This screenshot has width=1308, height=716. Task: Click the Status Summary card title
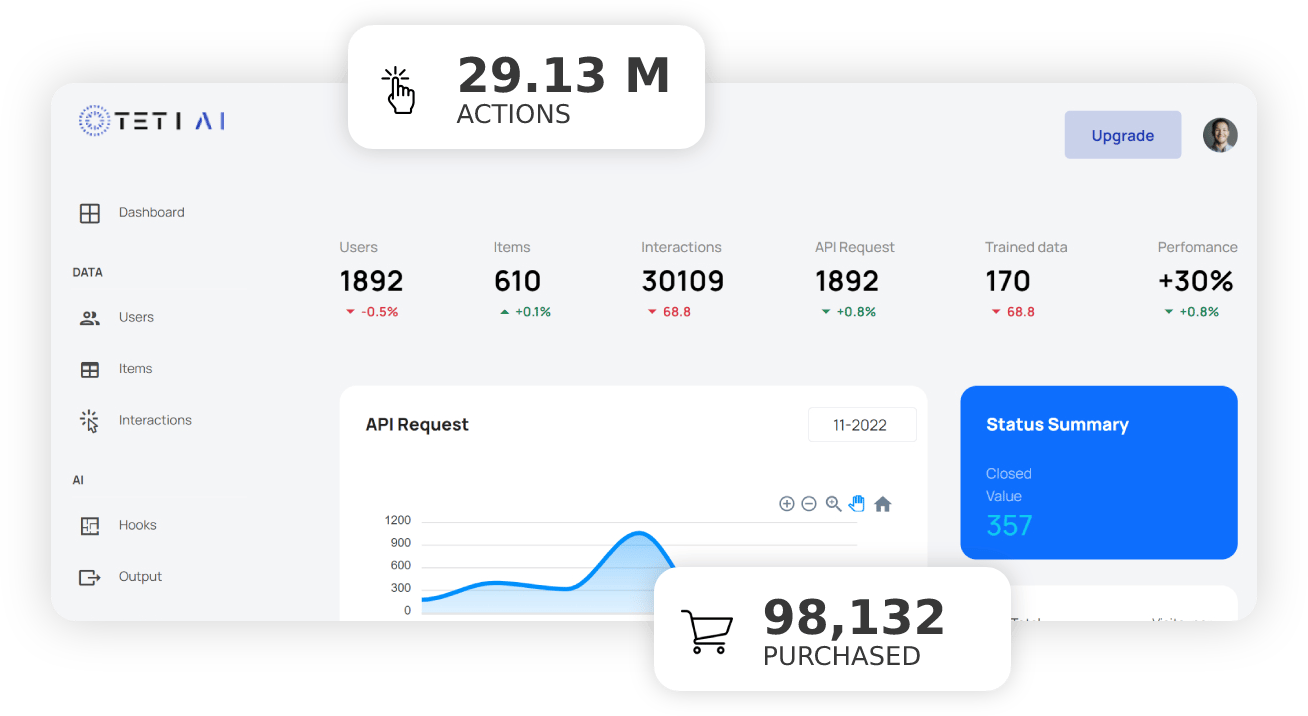click(x=1057, y=425)
